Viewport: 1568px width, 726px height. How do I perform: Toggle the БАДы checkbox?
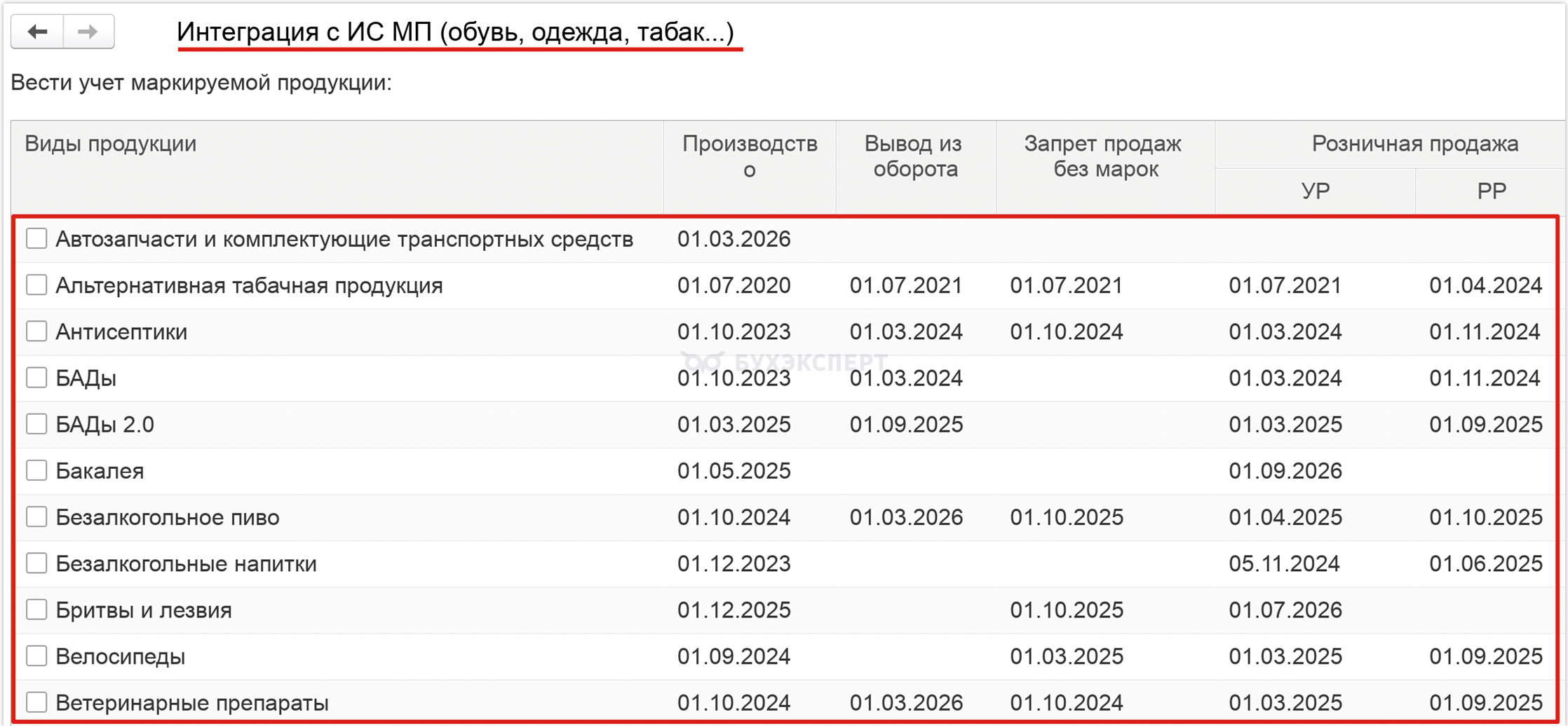[36, 377]
